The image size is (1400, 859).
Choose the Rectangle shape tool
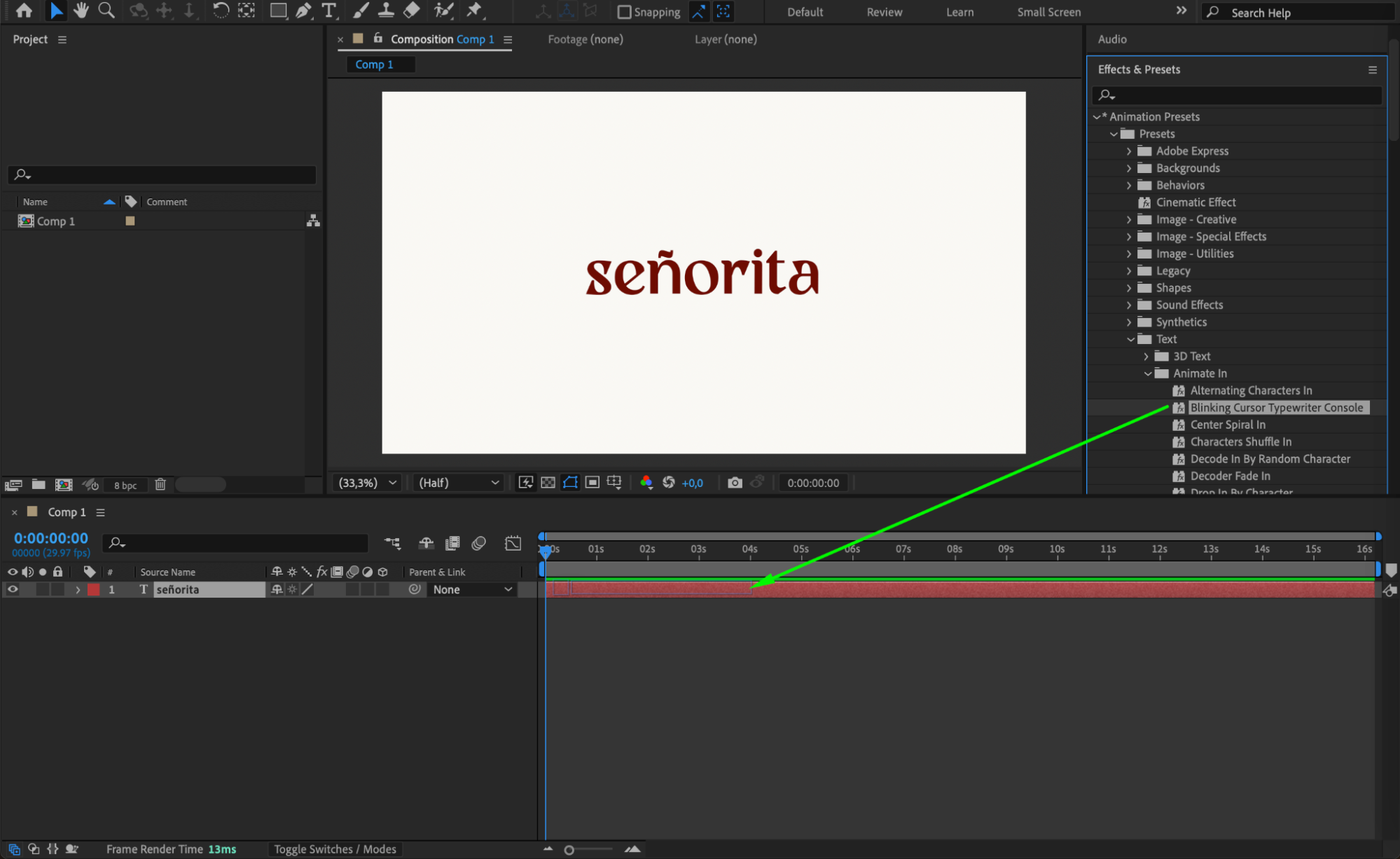click(278, 11)
